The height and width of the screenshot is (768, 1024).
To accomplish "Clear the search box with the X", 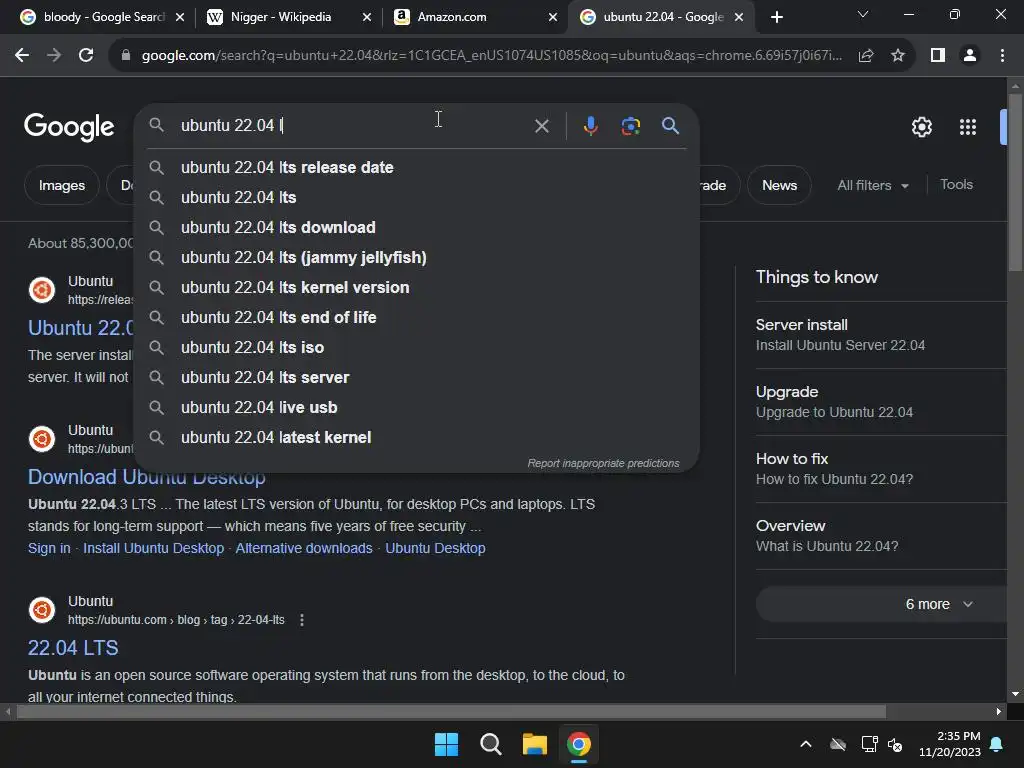I will pos(541,125).
